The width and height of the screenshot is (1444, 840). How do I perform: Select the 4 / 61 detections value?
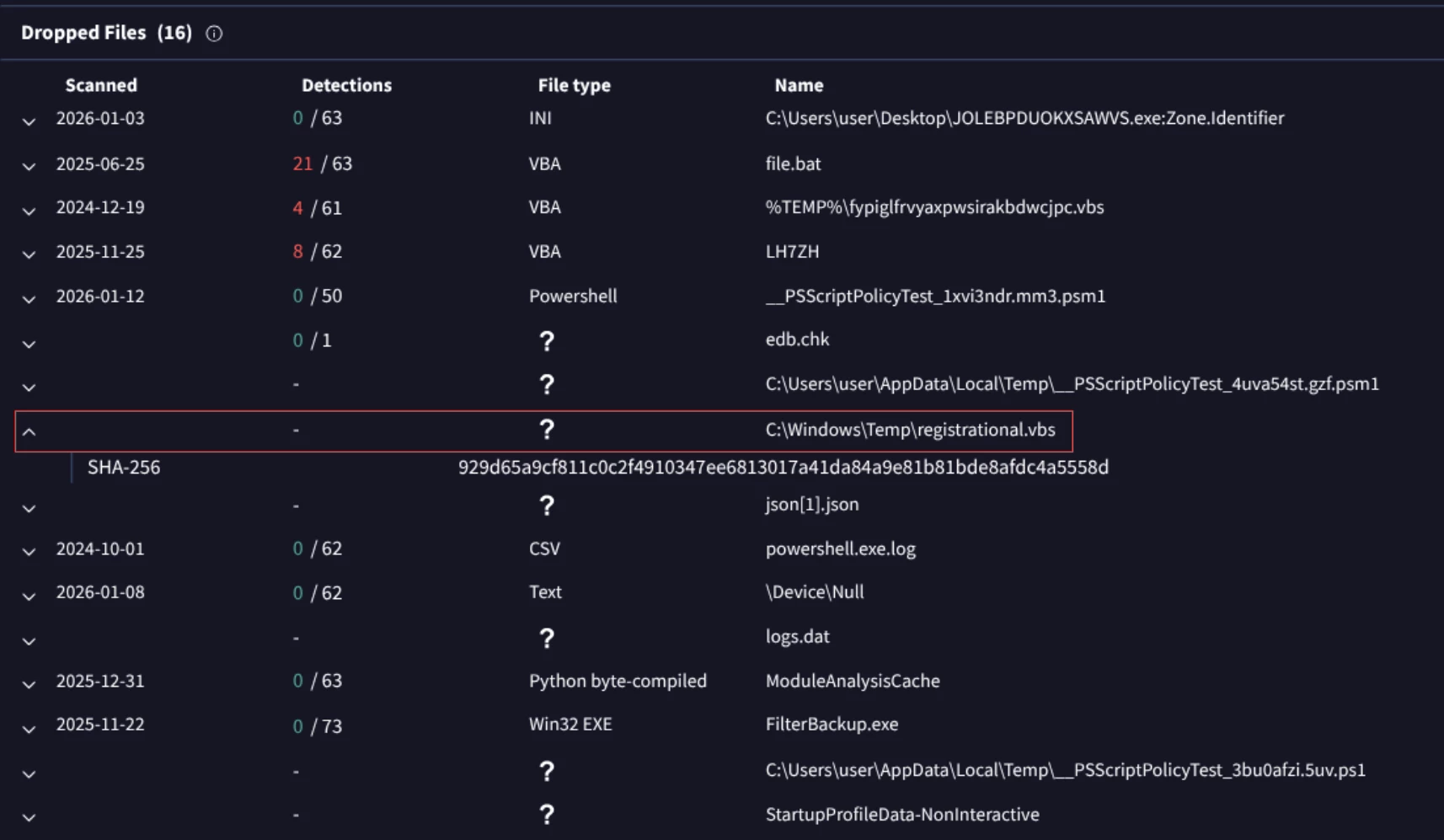pos(318,207)
